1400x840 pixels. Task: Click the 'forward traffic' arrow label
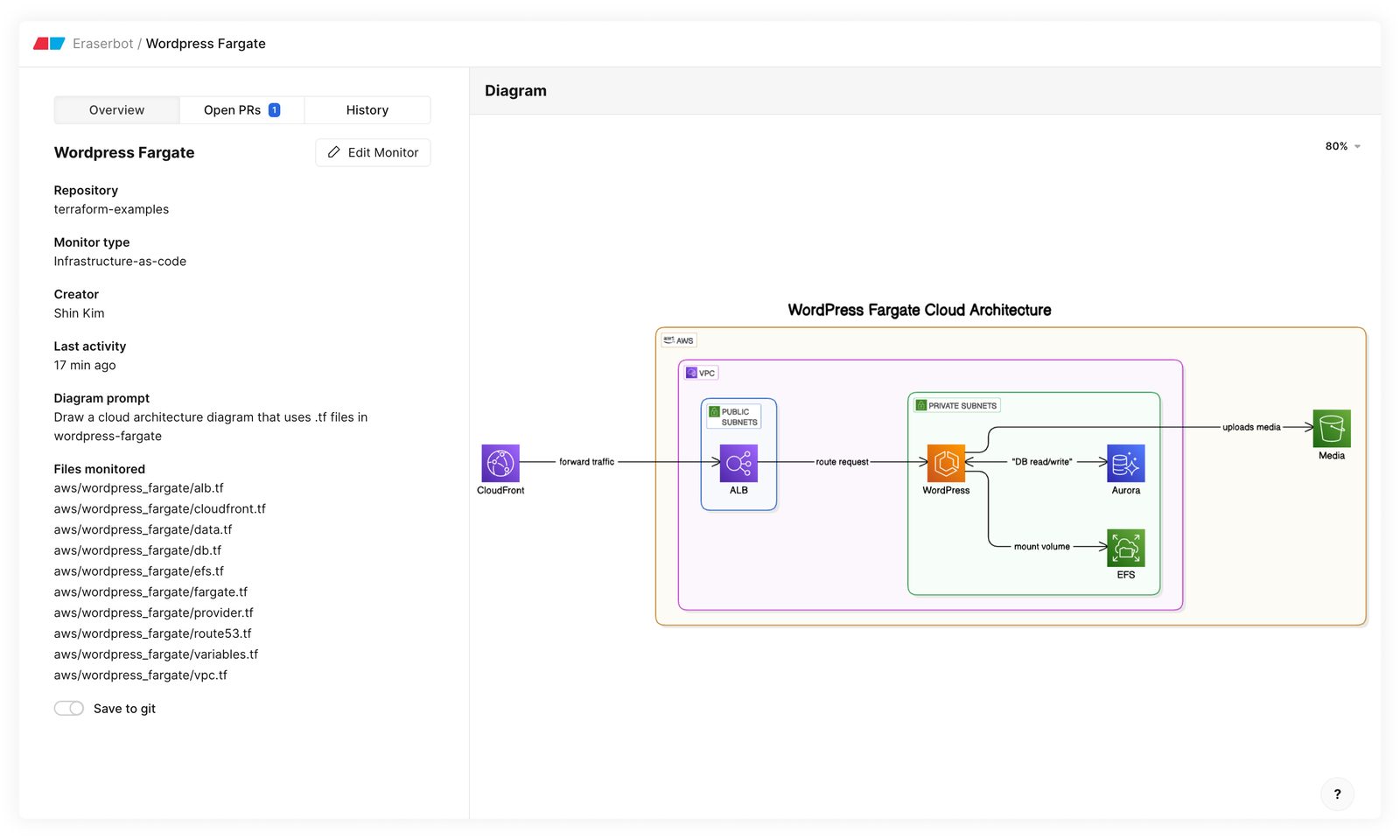pyautogui.click(x=587, y=462)
